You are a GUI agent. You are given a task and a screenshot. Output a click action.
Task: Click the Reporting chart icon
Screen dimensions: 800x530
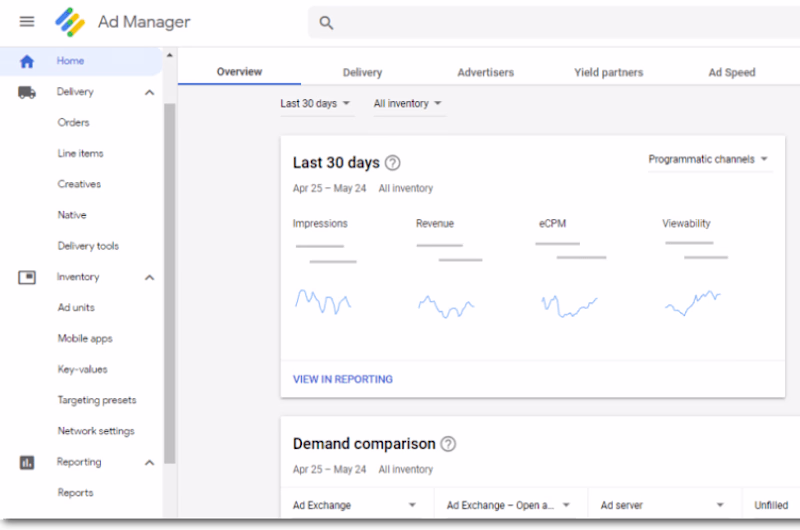(27, 463)
